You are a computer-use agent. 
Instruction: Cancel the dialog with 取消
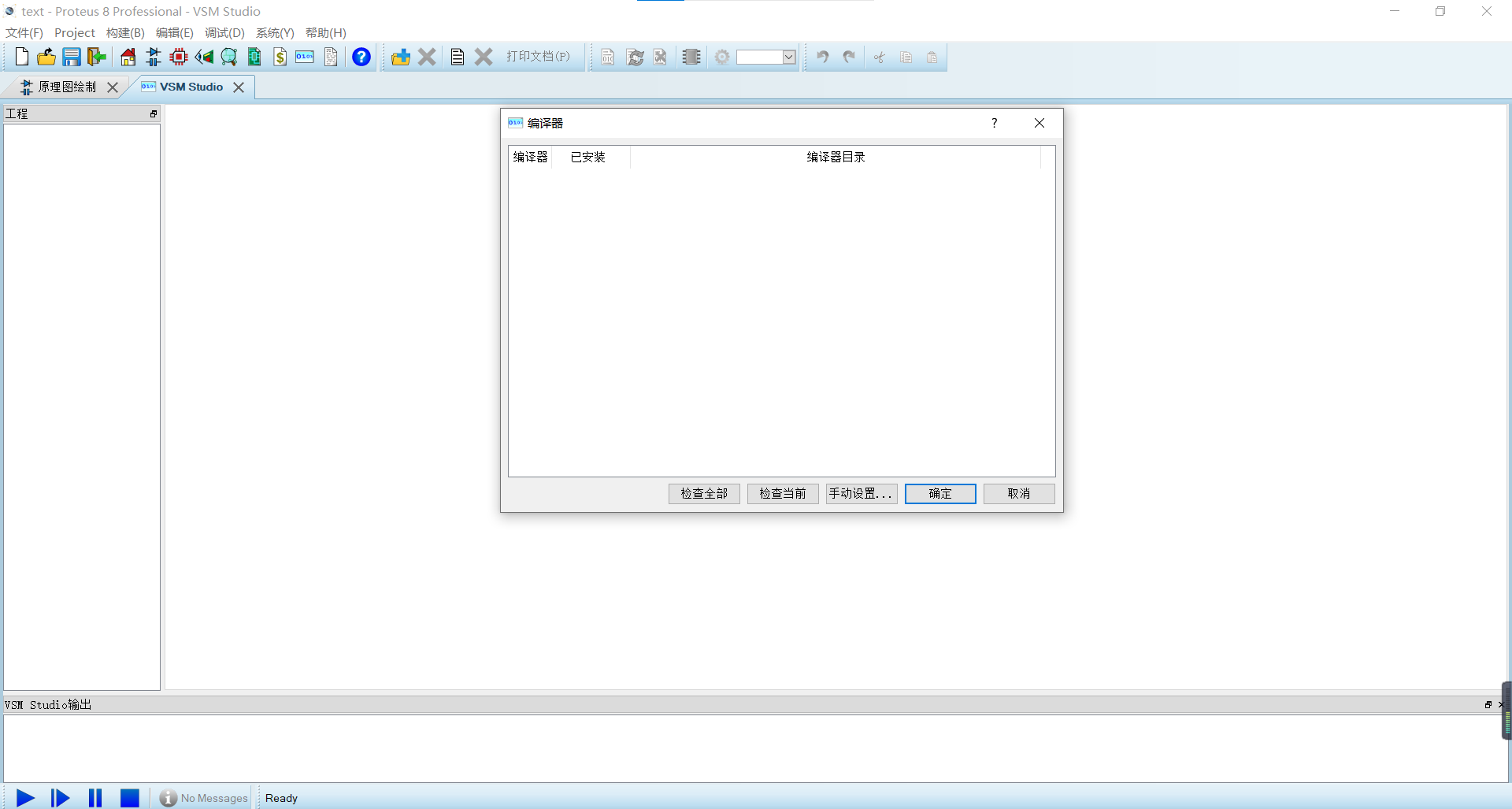pos(1019,493)
